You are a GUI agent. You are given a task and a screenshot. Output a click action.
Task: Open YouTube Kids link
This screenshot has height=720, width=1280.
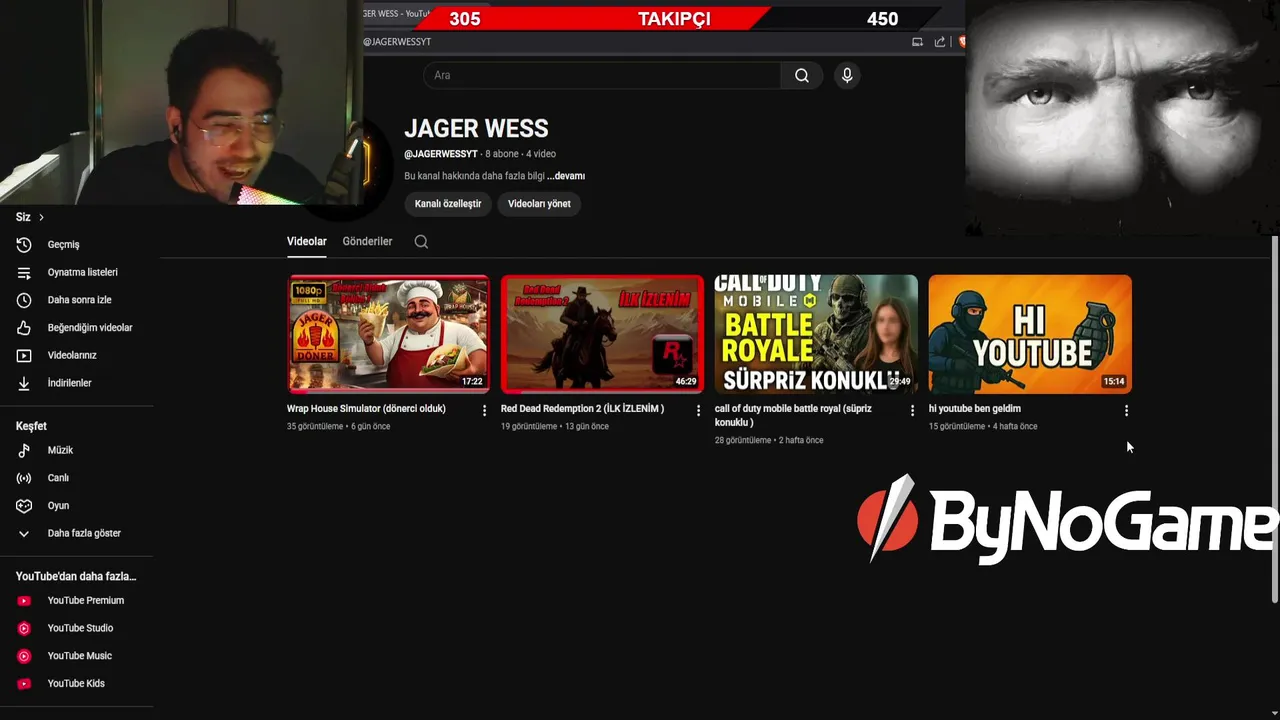pos(77,683)
